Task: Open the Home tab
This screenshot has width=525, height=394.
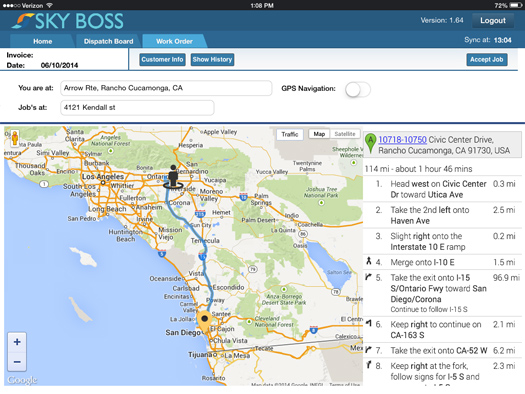Action: point(43,41)
